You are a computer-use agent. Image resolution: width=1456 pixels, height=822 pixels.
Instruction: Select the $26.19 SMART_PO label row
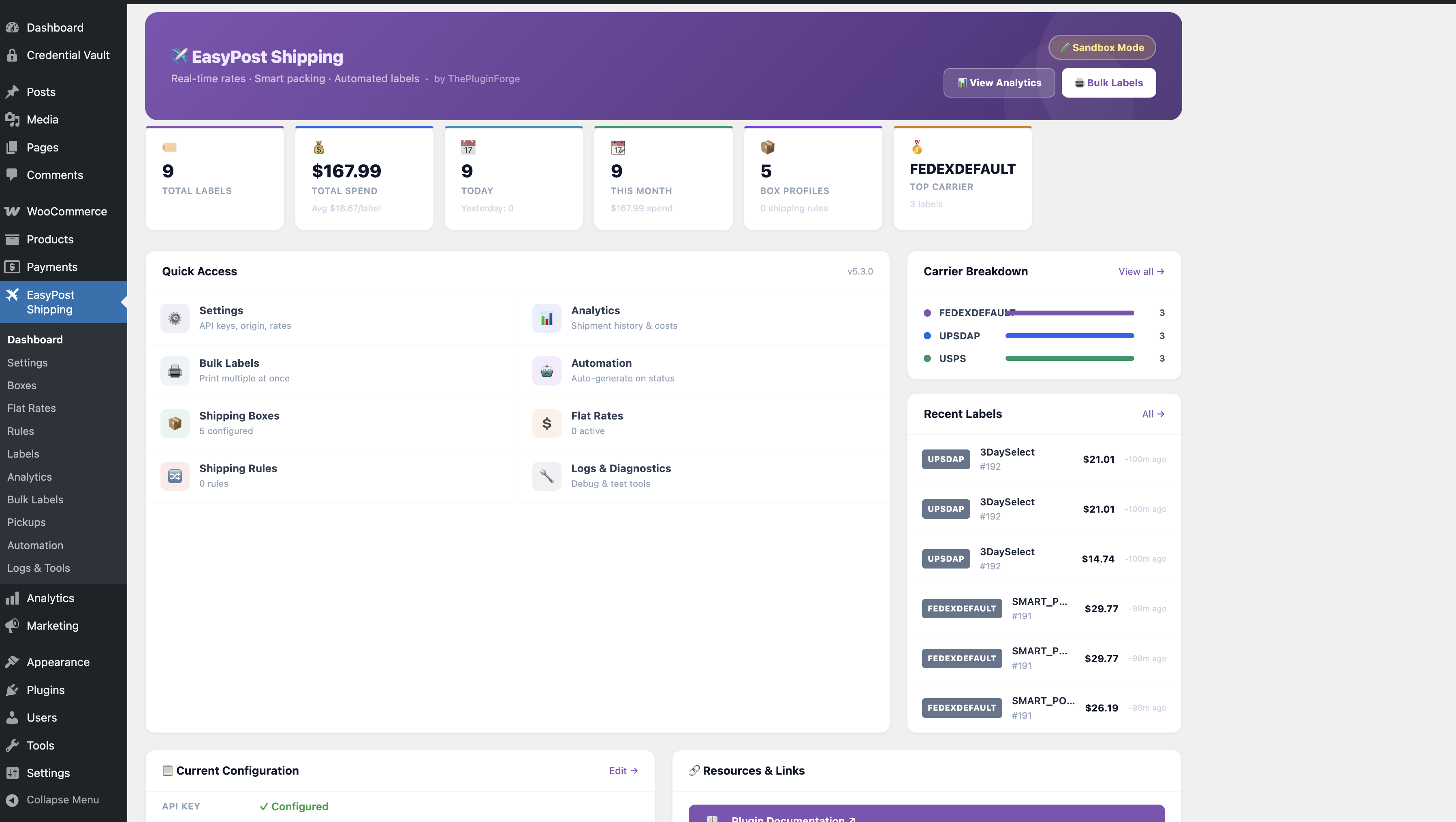[1044, 707]
